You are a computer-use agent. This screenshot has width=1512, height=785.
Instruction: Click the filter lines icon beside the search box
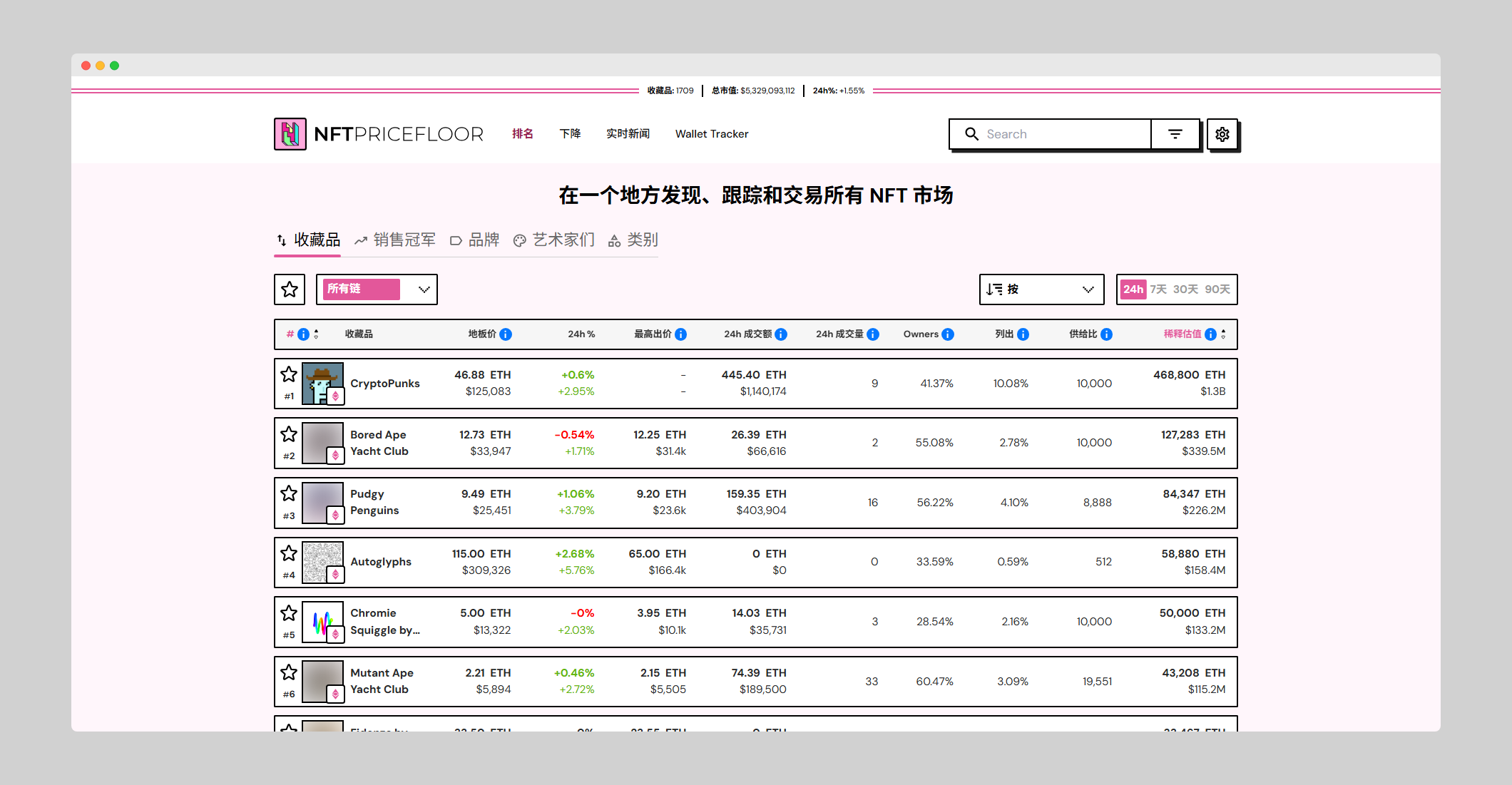(1175, 134)
